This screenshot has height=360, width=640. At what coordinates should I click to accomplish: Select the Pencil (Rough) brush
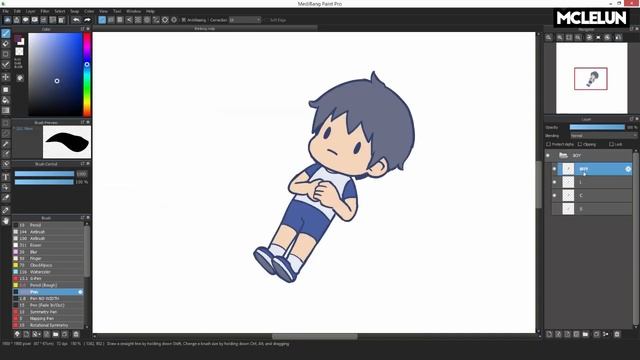tap(48, 285)
